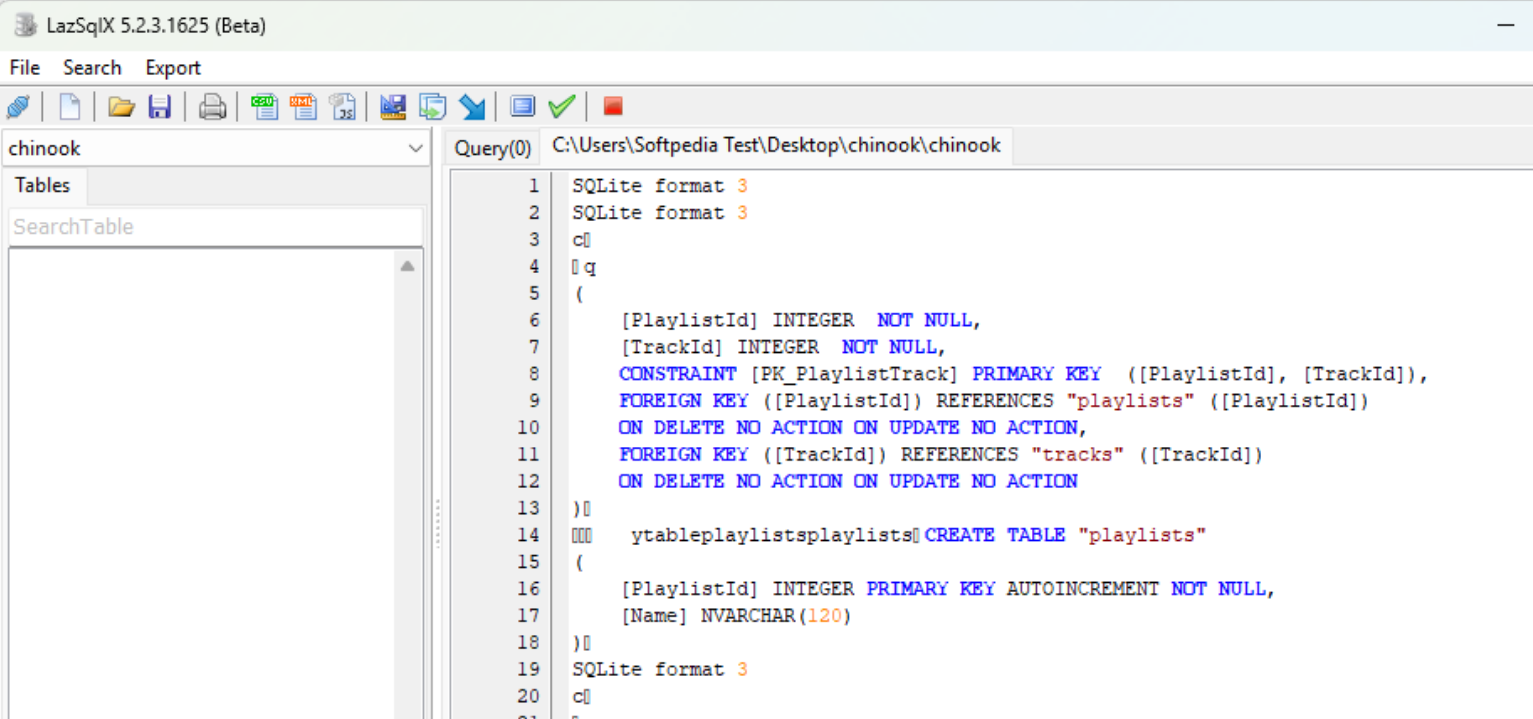This screenshot has width=1533, height=719.
Task: Click the blue window panel icon
Action: point(522,106)
